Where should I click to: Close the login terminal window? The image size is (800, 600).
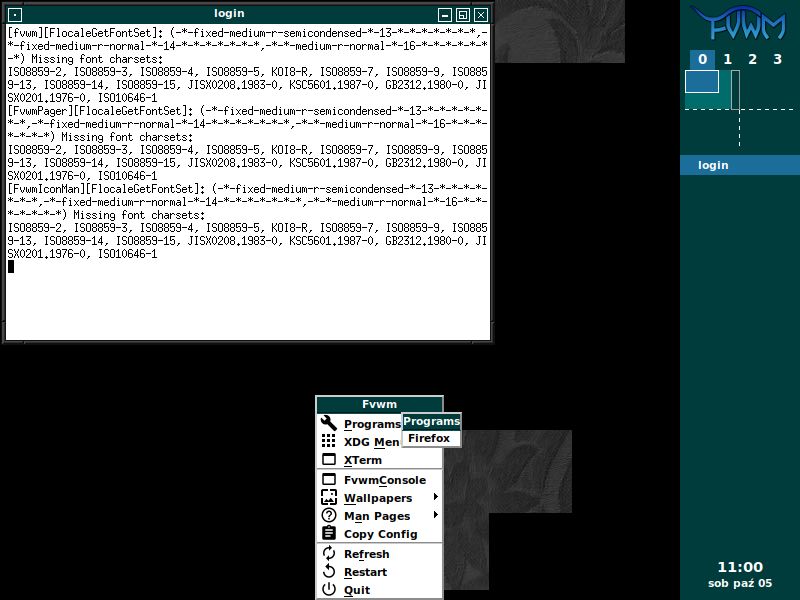[x=481, y=15]
